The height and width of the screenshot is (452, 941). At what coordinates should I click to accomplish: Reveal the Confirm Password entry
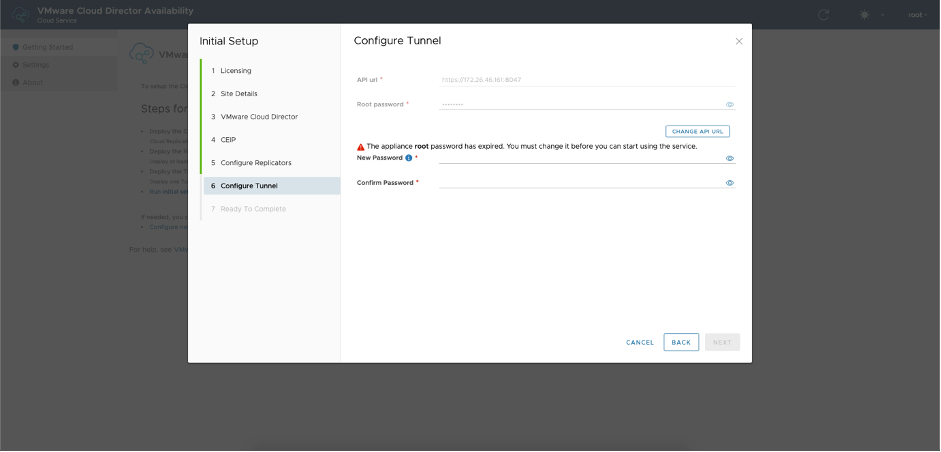click(x=730, y=183)
